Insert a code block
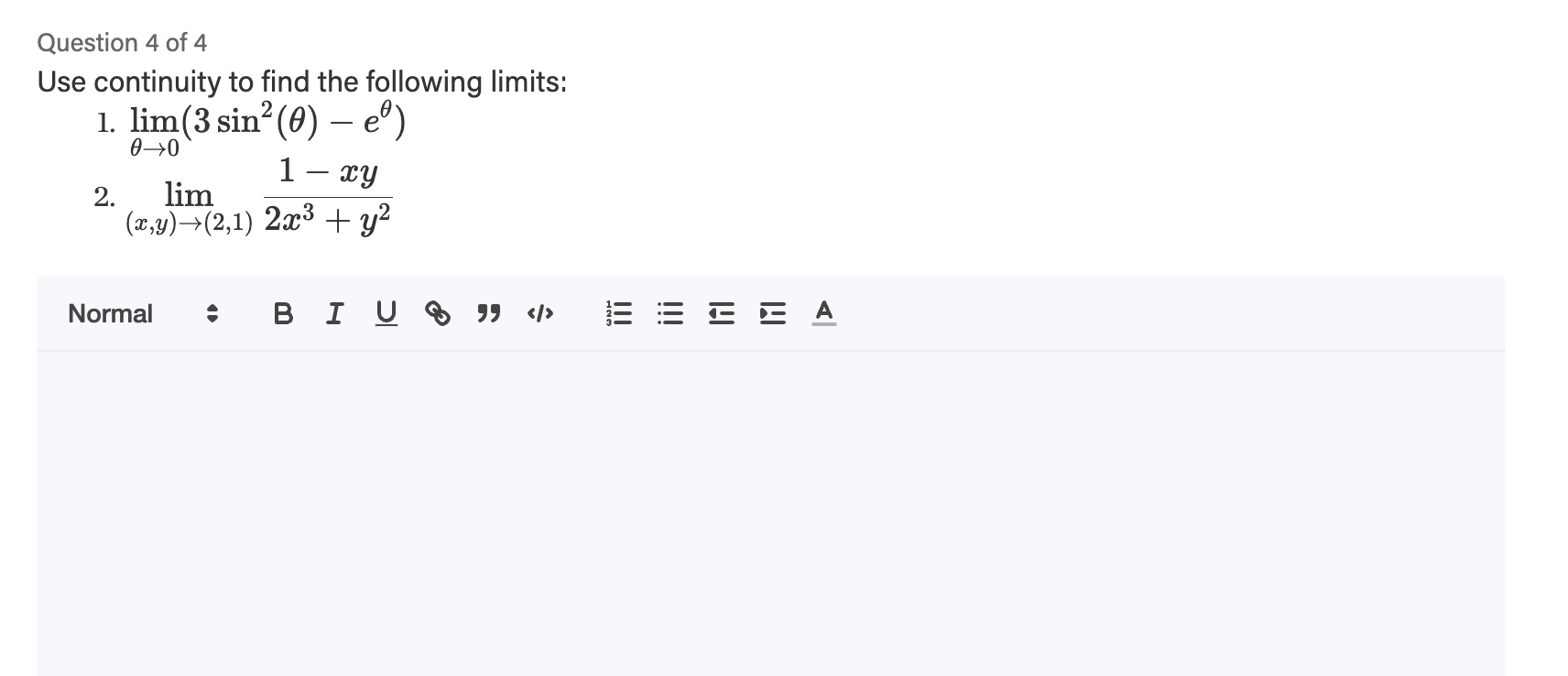Viewport: 1568px width, 676px height. 539,314
